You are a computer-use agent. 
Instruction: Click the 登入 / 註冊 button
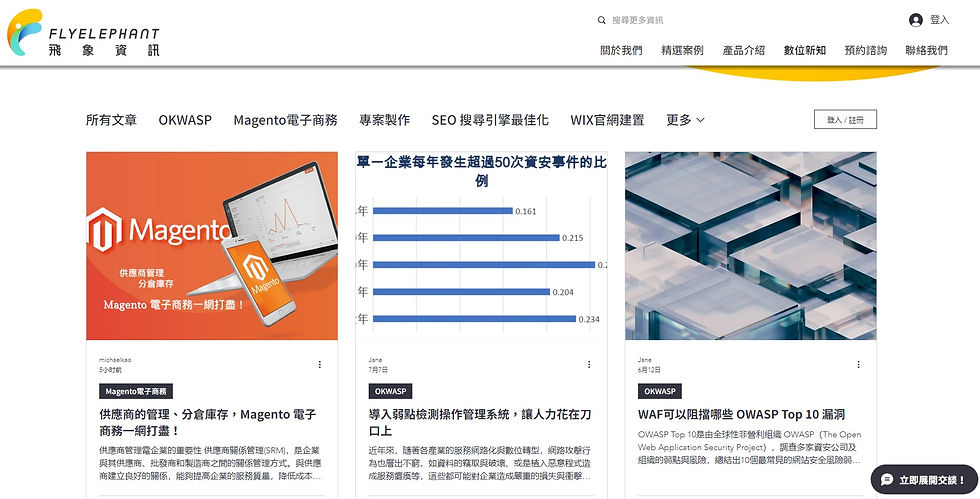845,119
